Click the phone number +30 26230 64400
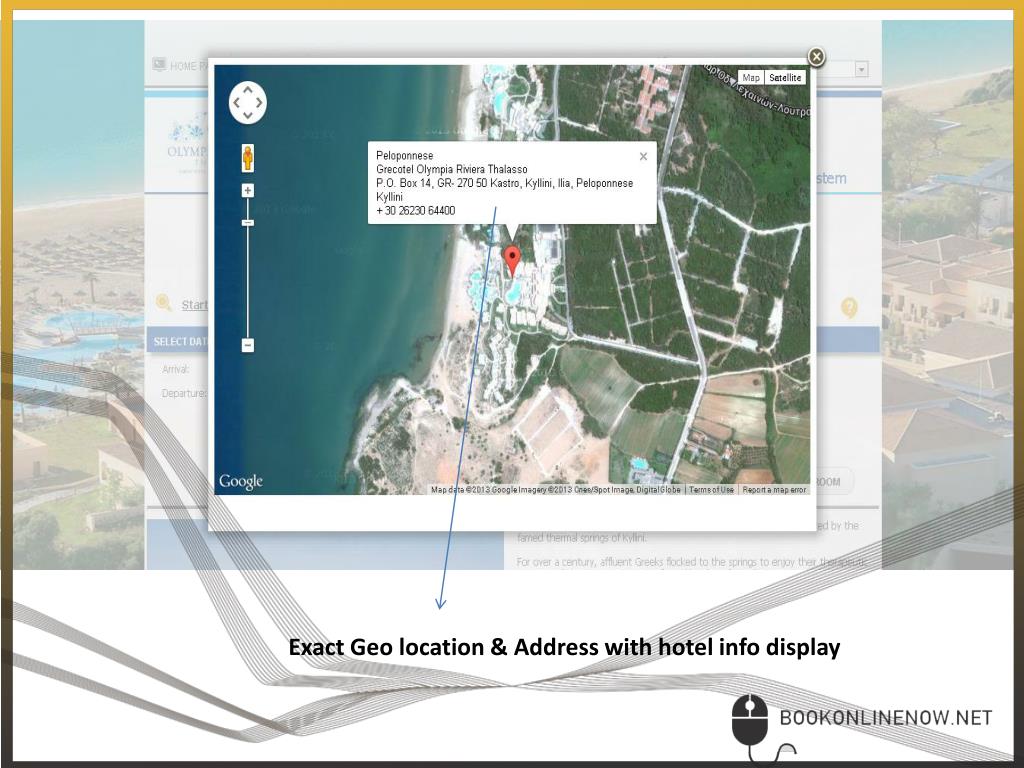Viewport: 1024px width, 768px height. pos(415,210)
